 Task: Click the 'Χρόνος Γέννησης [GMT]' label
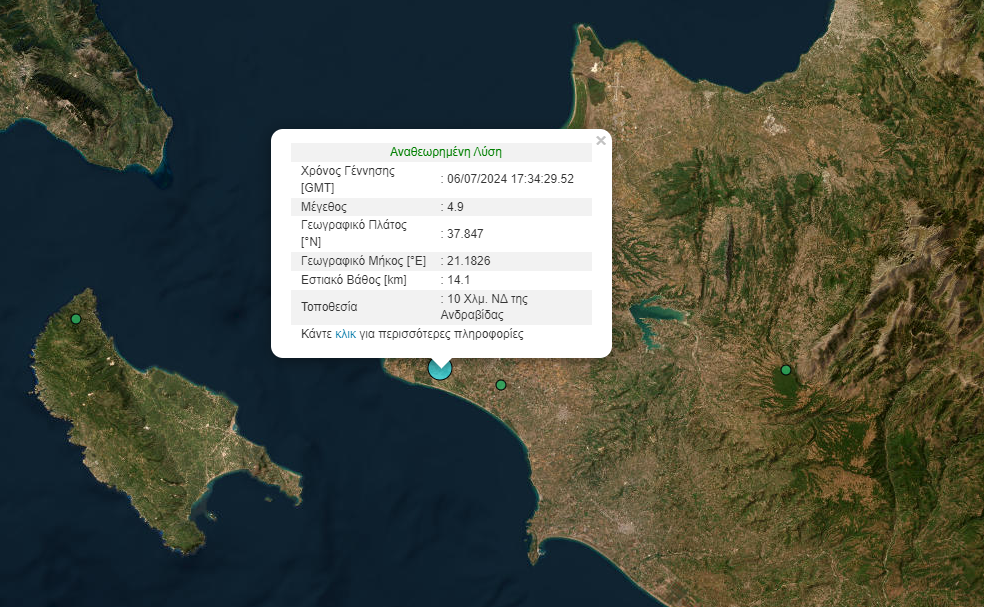[347, 179]
